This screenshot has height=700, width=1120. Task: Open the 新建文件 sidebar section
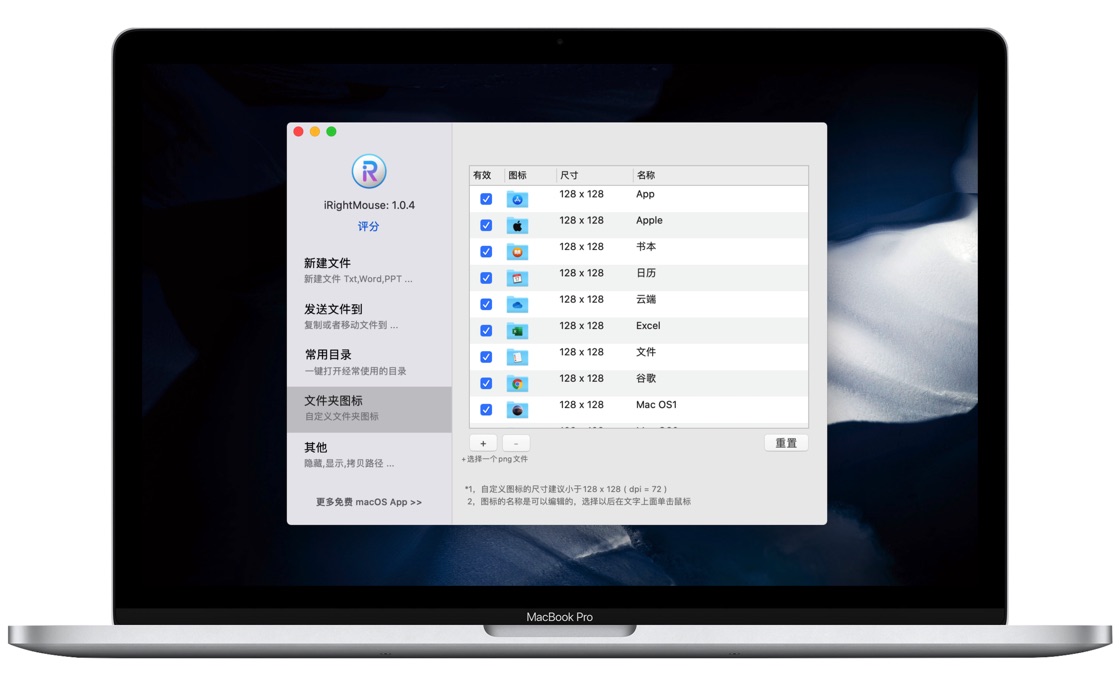(x=369, y=271)
